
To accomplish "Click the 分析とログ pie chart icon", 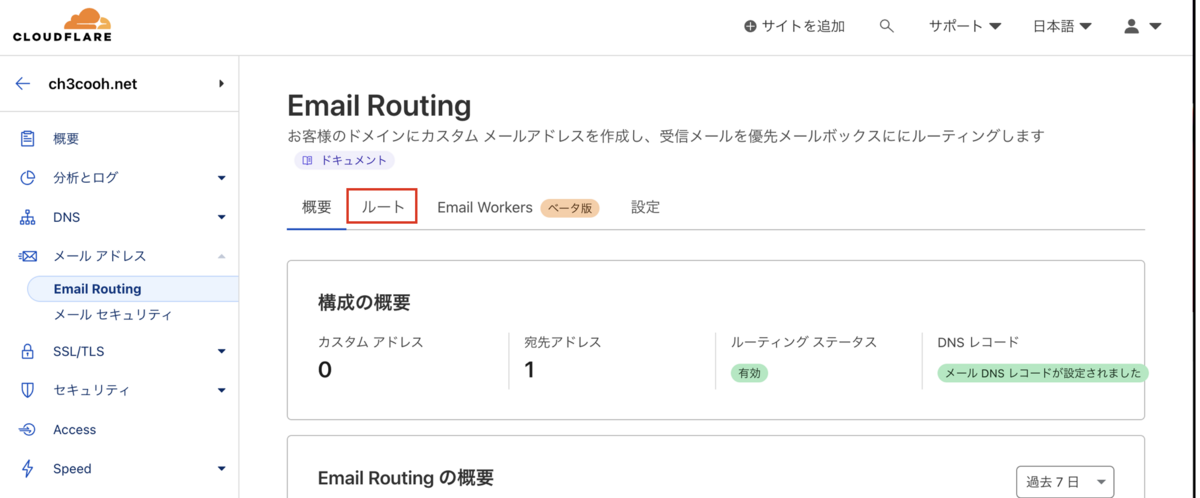I will coord(28,178).
